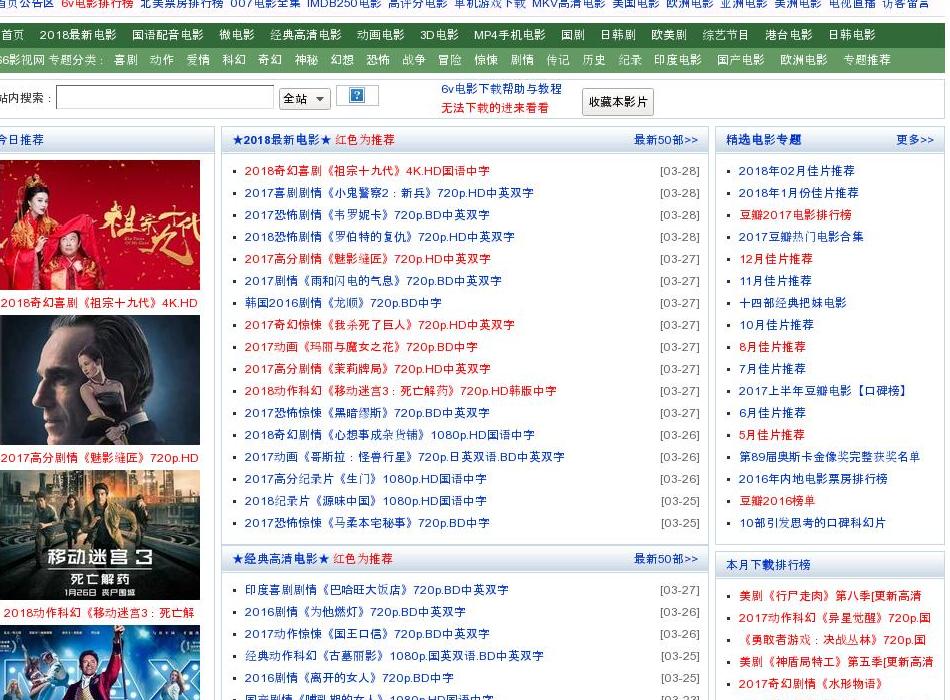Open 2017奇幻剧情《水形物语》 link
950x700 pixels.
pos(810,684)
